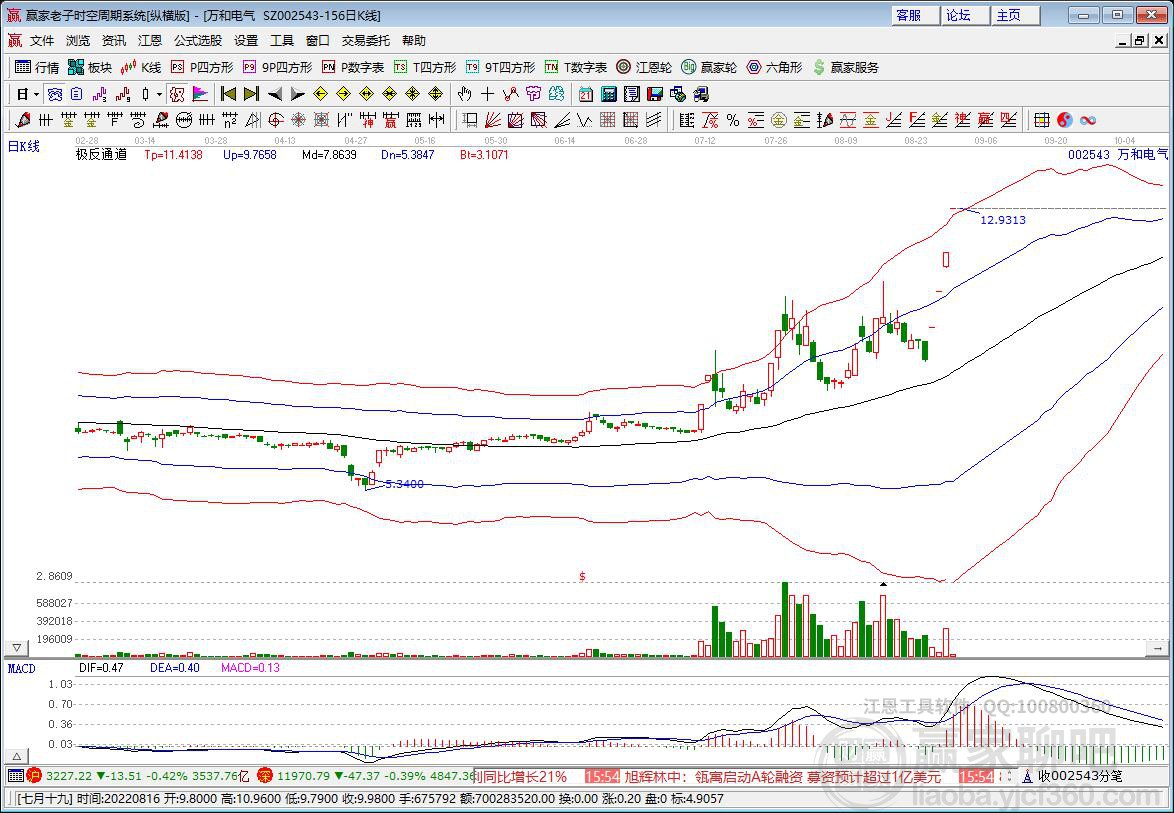Click the blue infinity loop icon
The height and width of the screenshot is (813, 1174).
[1088, 120]
